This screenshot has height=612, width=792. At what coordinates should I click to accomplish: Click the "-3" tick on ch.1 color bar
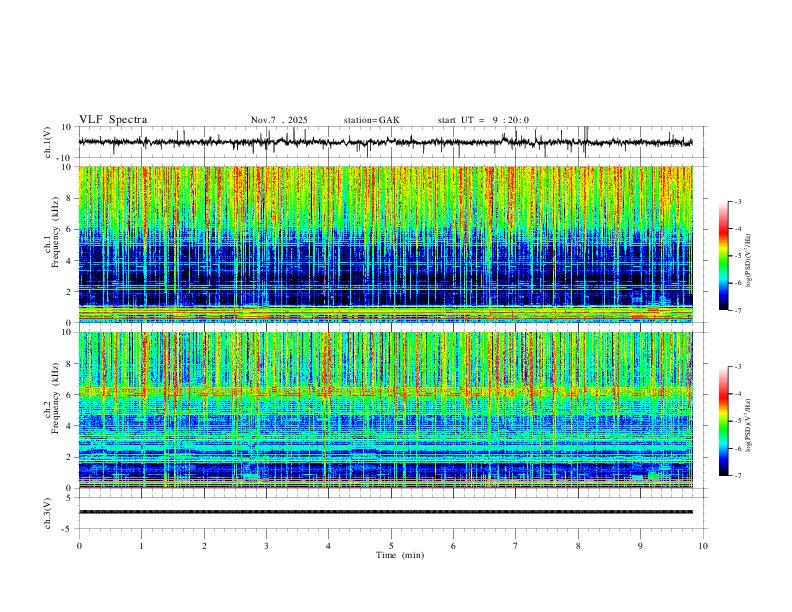737,201
